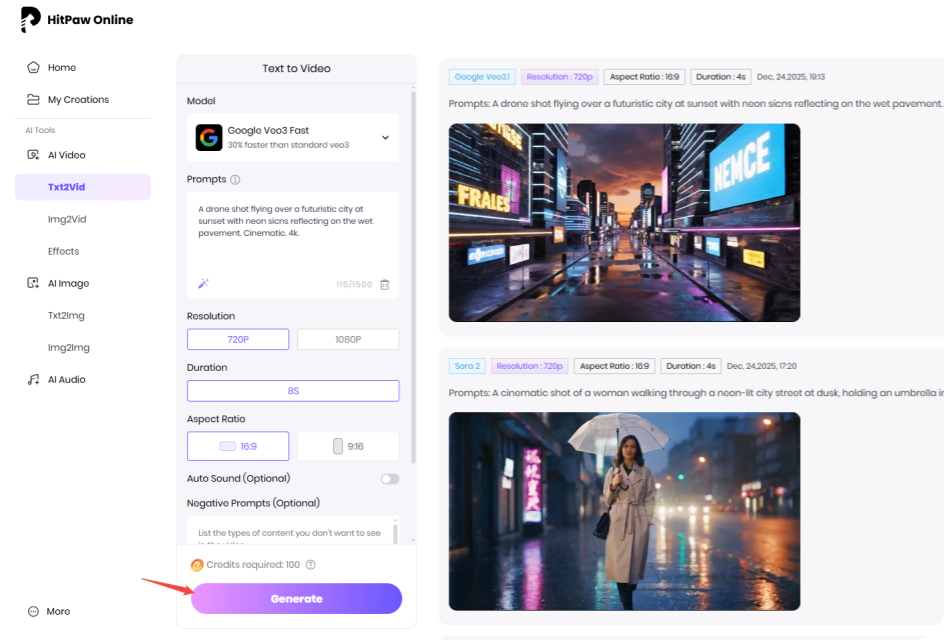Image resolution: width=944 pixels, height=640 pixels.
Task: Click the Prompts info icon
Action: tap(234, 179)
